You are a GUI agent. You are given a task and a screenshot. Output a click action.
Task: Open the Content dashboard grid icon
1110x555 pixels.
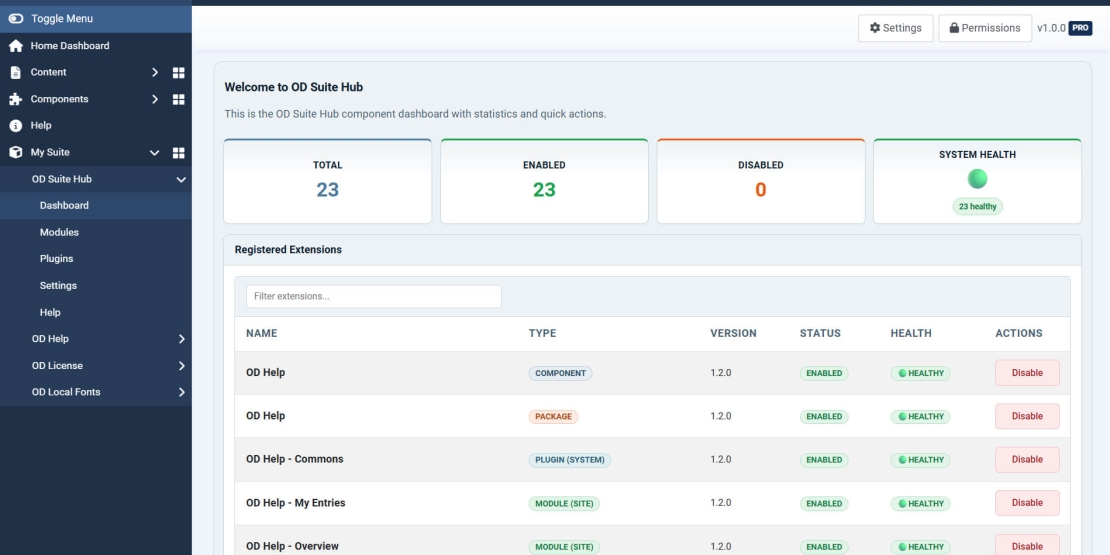point(178,72)
